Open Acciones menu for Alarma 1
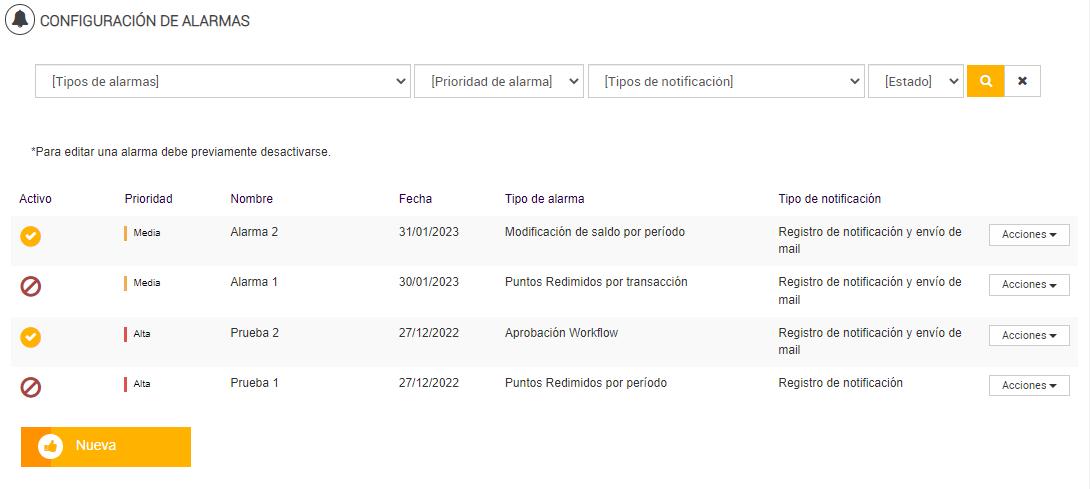 1029,285
